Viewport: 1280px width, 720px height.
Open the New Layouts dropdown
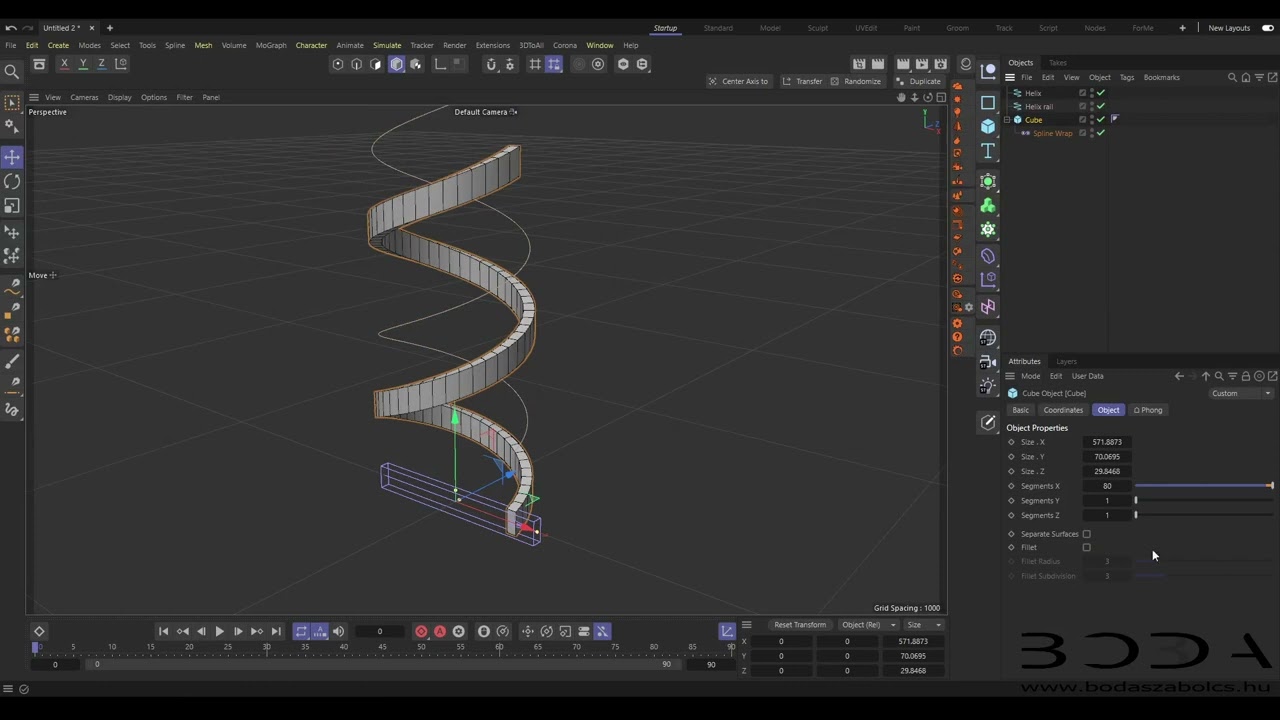tap(1229, 28)
